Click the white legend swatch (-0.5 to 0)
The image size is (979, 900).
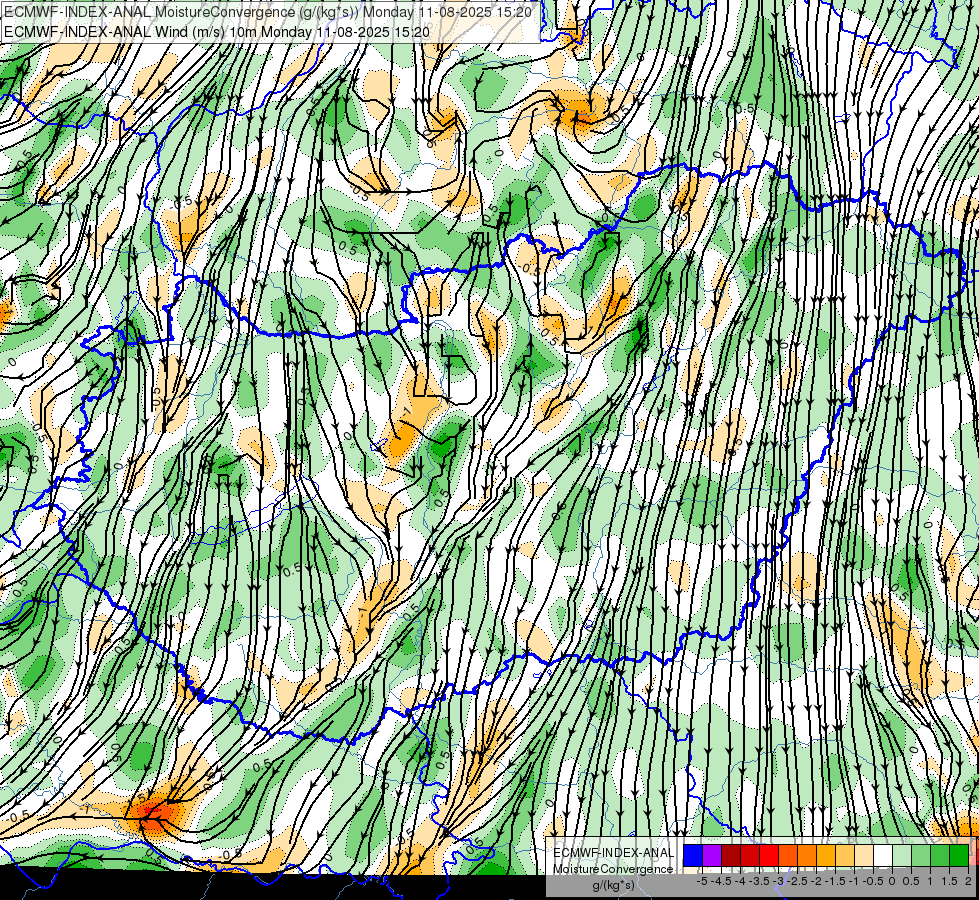click(x=883, y=855)
